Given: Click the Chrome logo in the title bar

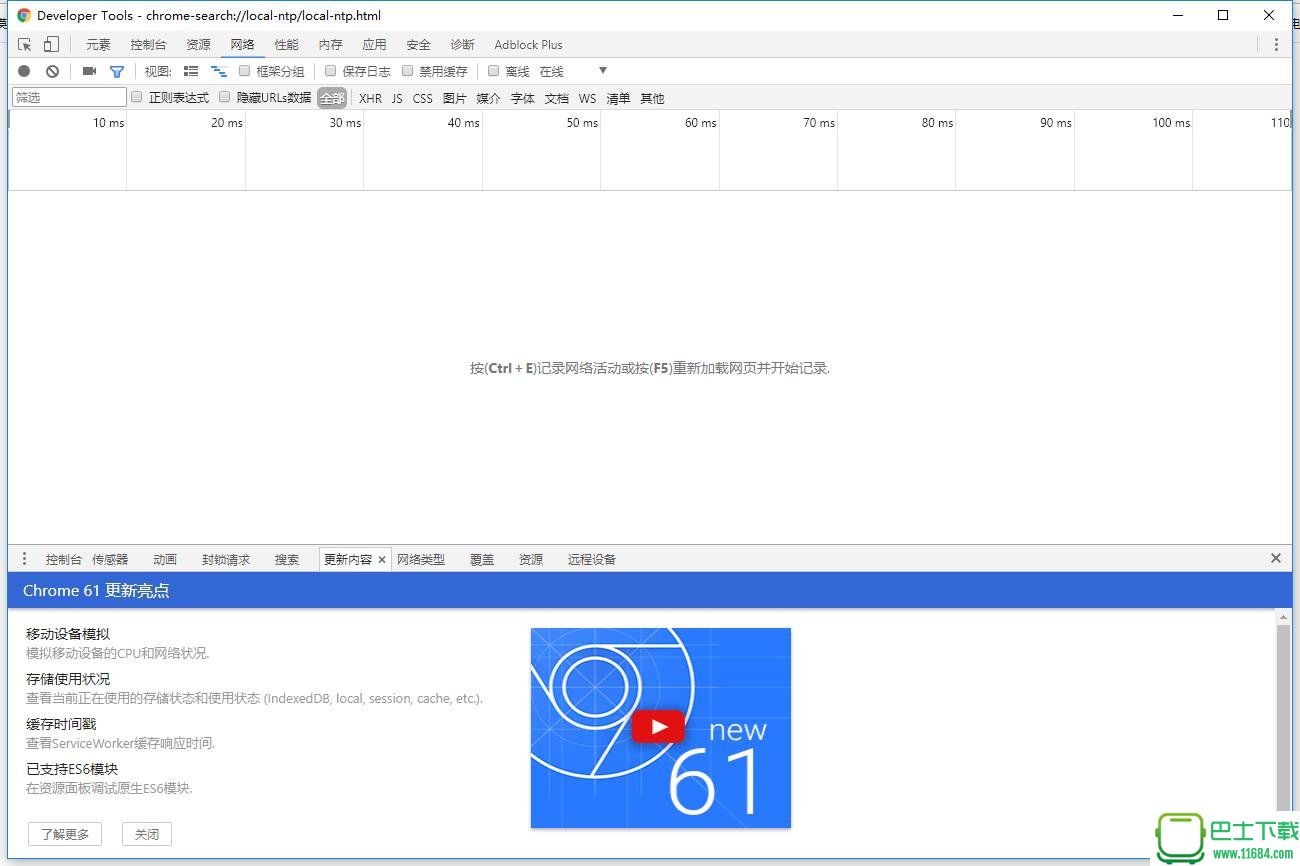Looking at the screenshot, I should (x=24, y=15).
